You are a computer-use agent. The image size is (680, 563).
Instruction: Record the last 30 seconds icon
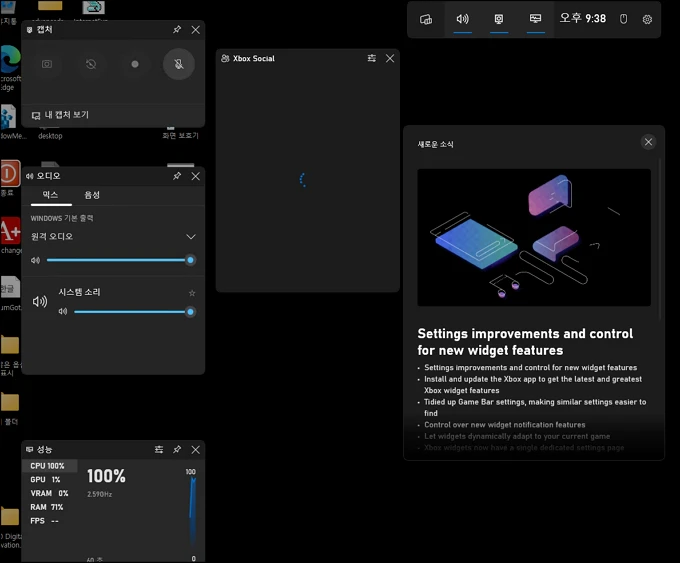pyautogui.click(x=91, y=64)
